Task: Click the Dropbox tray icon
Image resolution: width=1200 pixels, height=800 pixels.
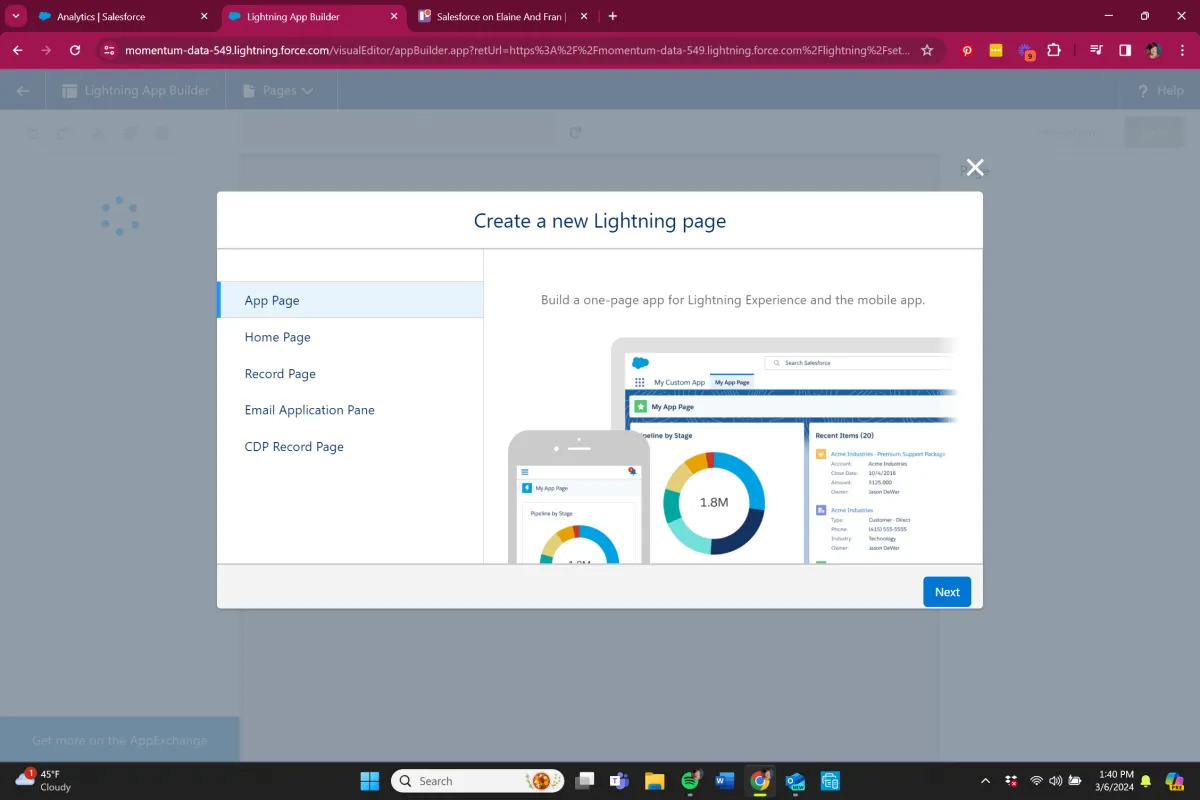Action: click(1011, 781)
